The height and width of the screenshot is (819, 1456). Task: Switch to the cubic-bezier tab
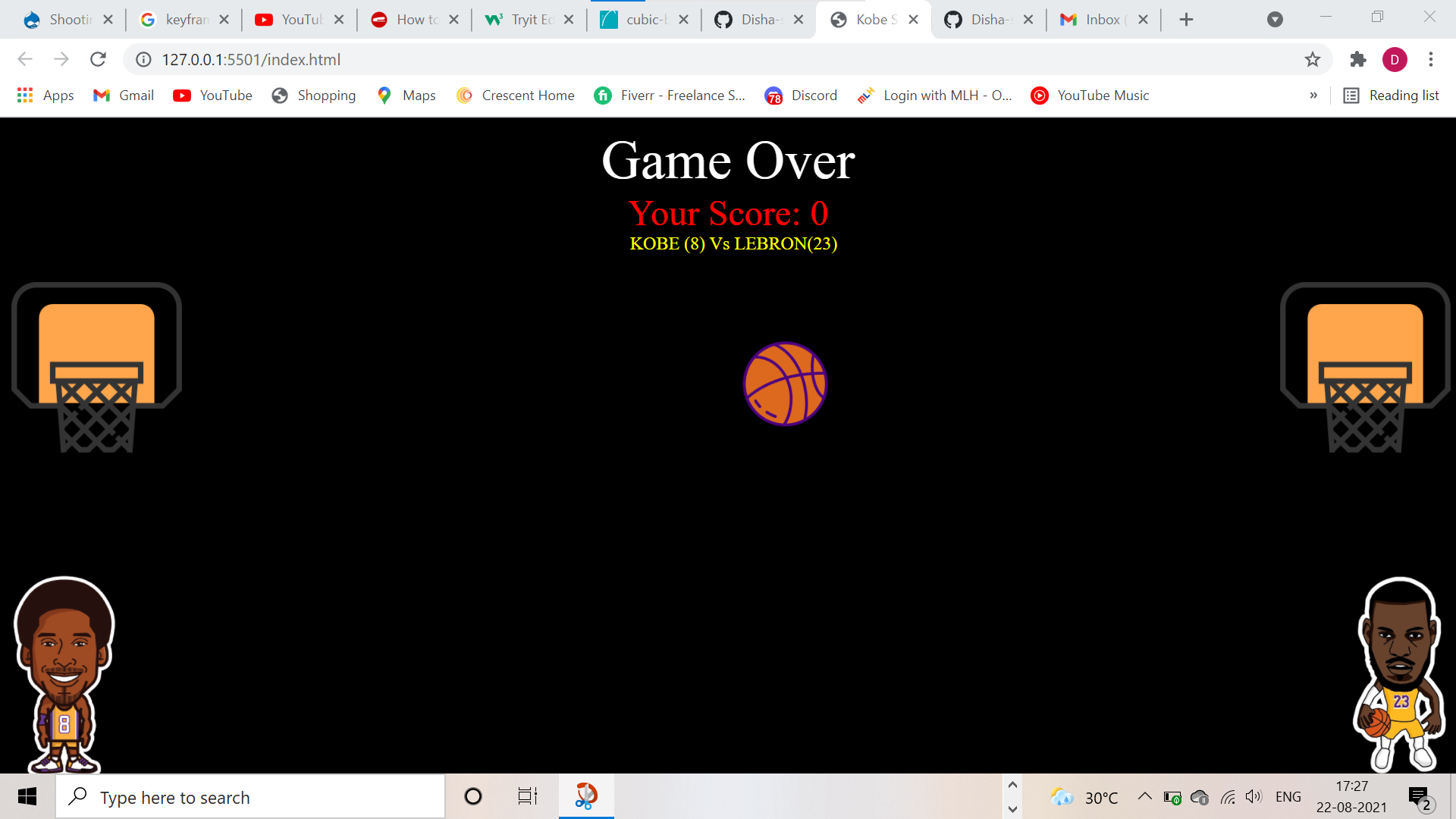[x=643, y=20]
